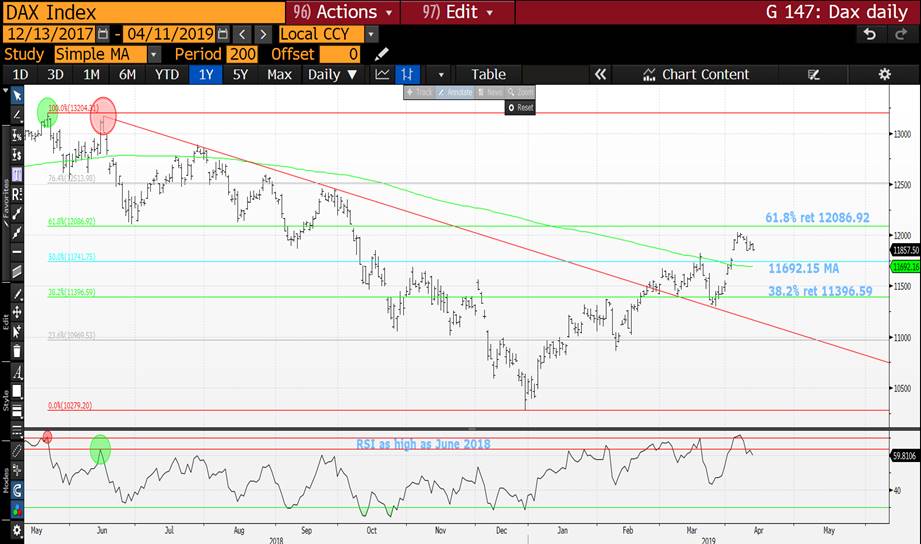Select the 1M range tab
Screen dimensions: 921x544
(x=91, y=75)
